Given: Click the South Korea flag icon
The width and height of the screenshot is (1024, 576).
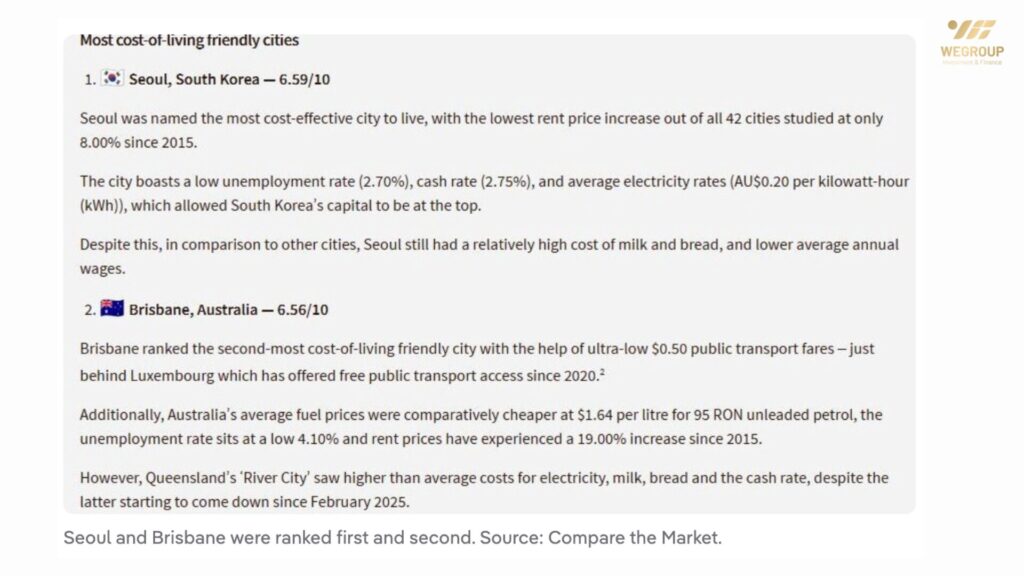Looking at the screenshot, I should point(112,79).
